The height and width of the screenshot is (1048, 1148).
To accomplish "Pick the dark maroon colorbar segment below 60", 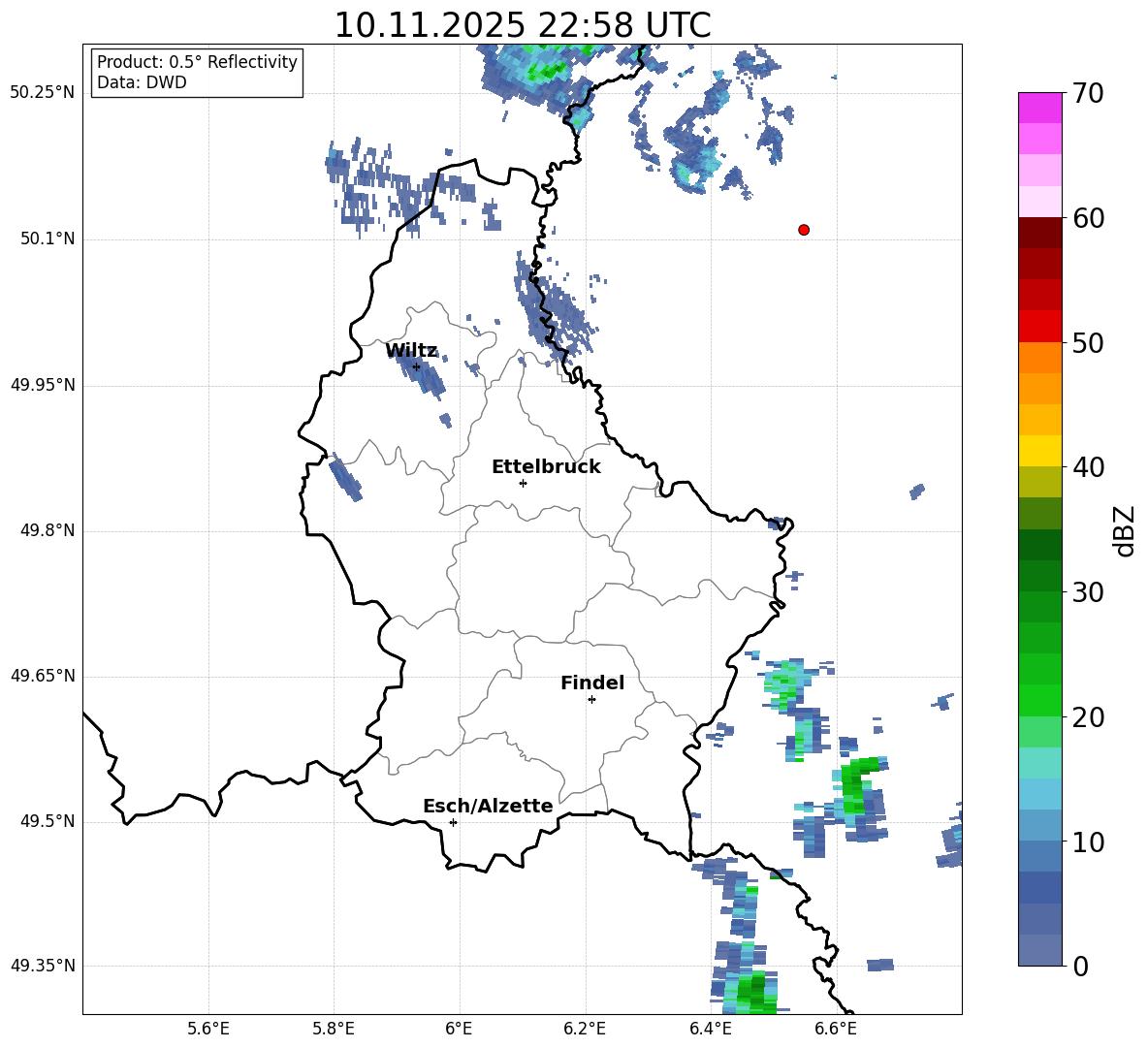I will coord(1039,232).
